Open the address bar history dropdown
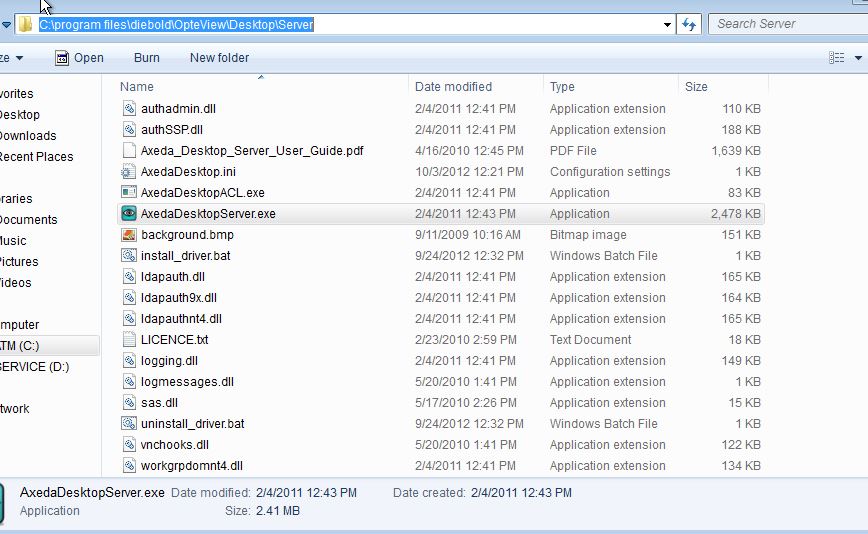This screenshot has width=868, height=534. coord(667,24)
